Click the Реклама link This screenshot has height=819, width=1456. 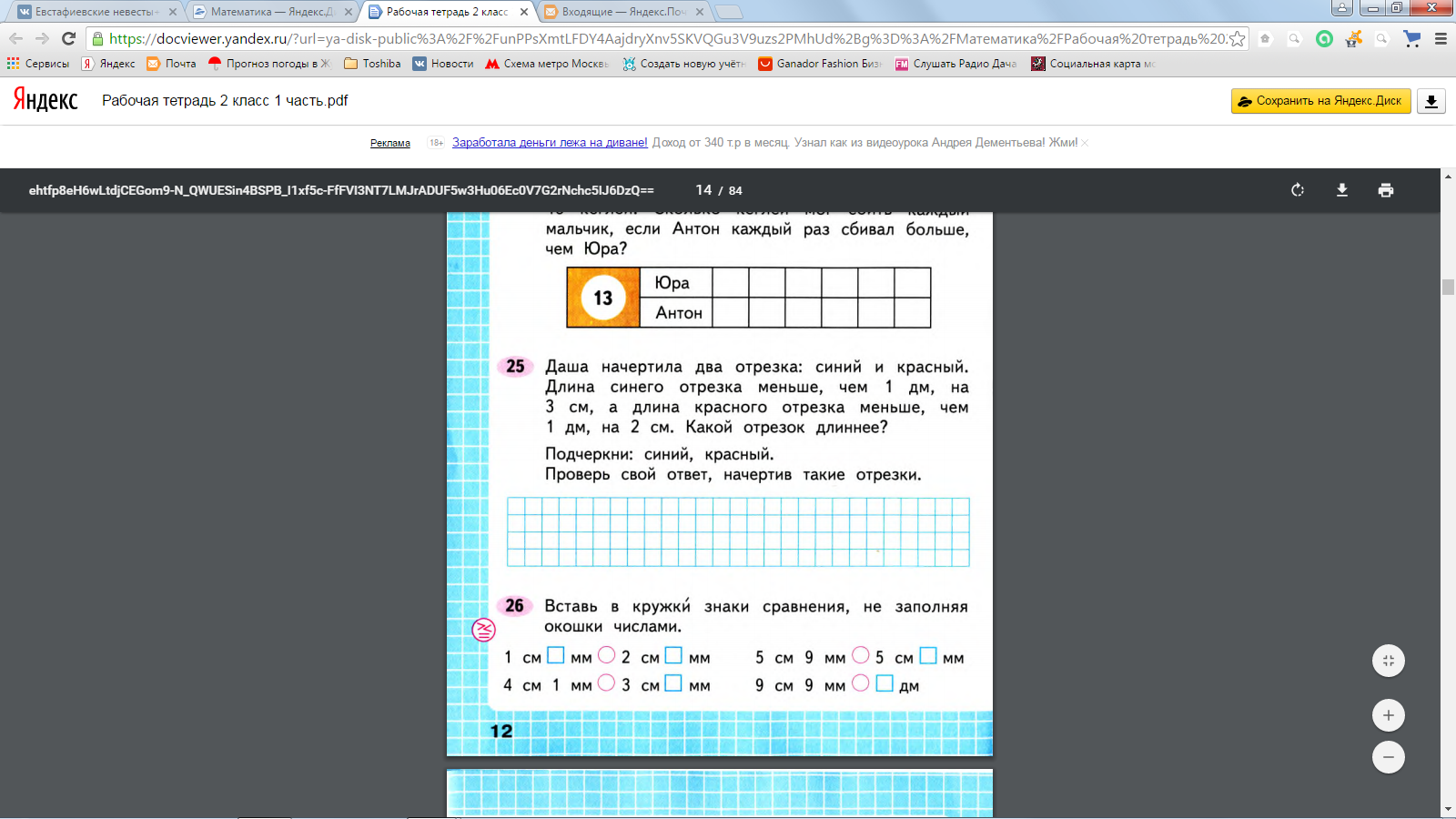pyautogui.click(x=390, y=143)
